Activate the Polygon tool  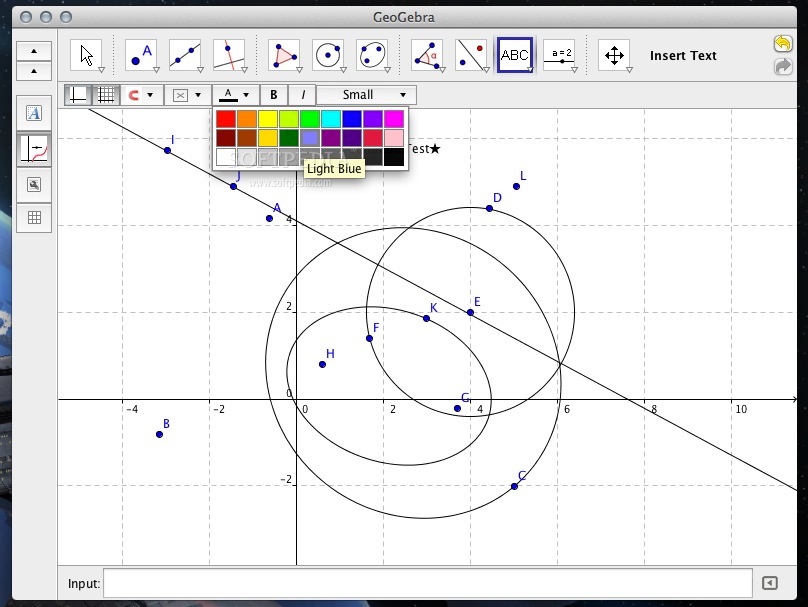point(283,55)
